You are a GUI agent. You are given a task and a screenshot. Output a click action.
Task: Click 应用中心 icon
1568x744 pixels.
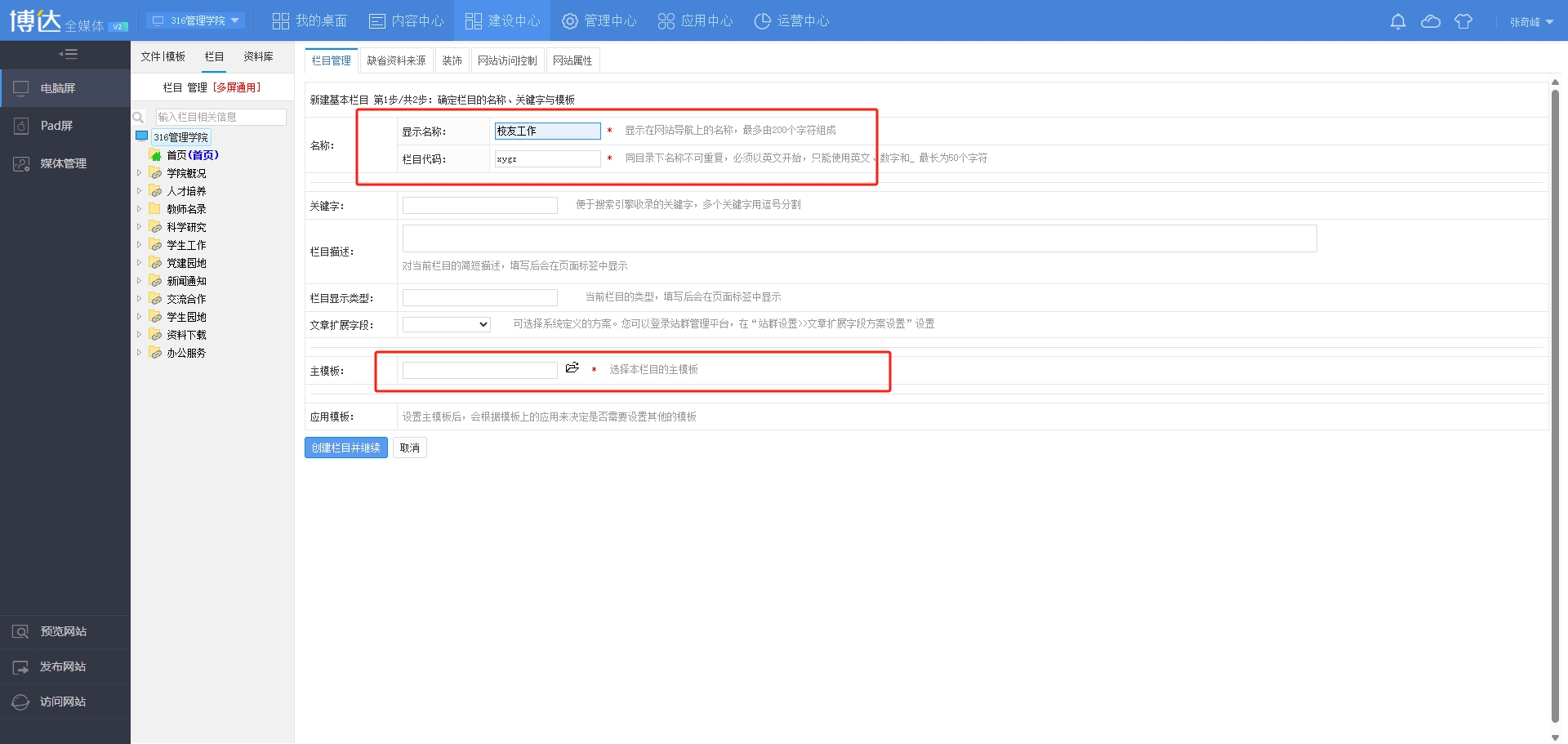coord(666,21)
